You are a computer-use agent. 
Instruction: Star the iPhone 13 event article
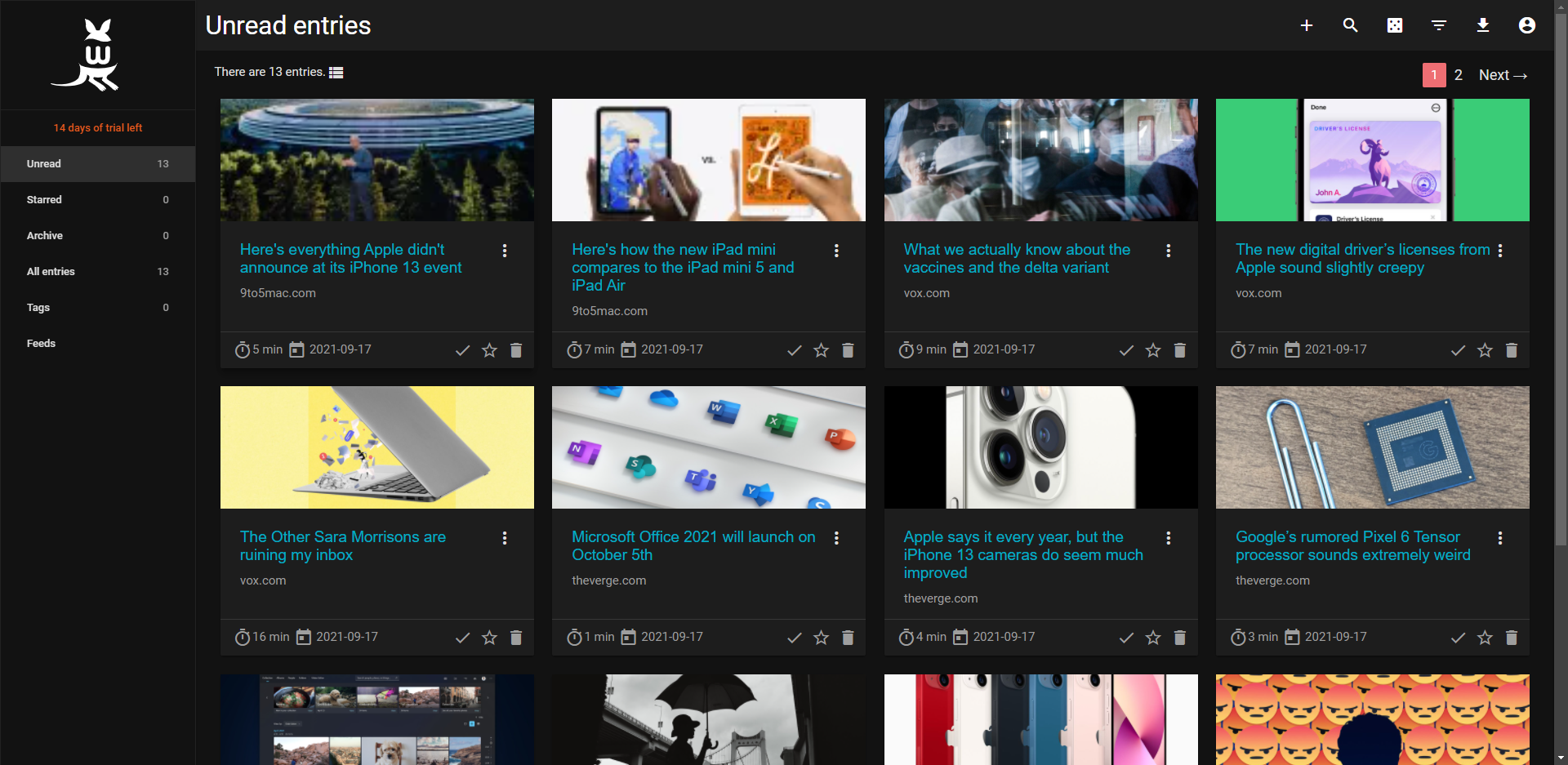click(x=489, y=350)
